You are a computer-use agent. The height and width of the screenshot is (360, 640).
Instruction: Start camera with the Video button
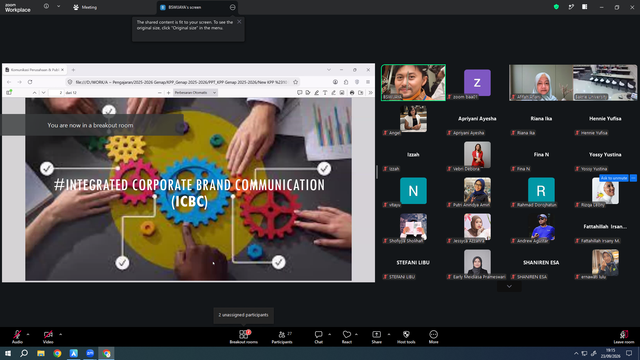click(48, 336)
